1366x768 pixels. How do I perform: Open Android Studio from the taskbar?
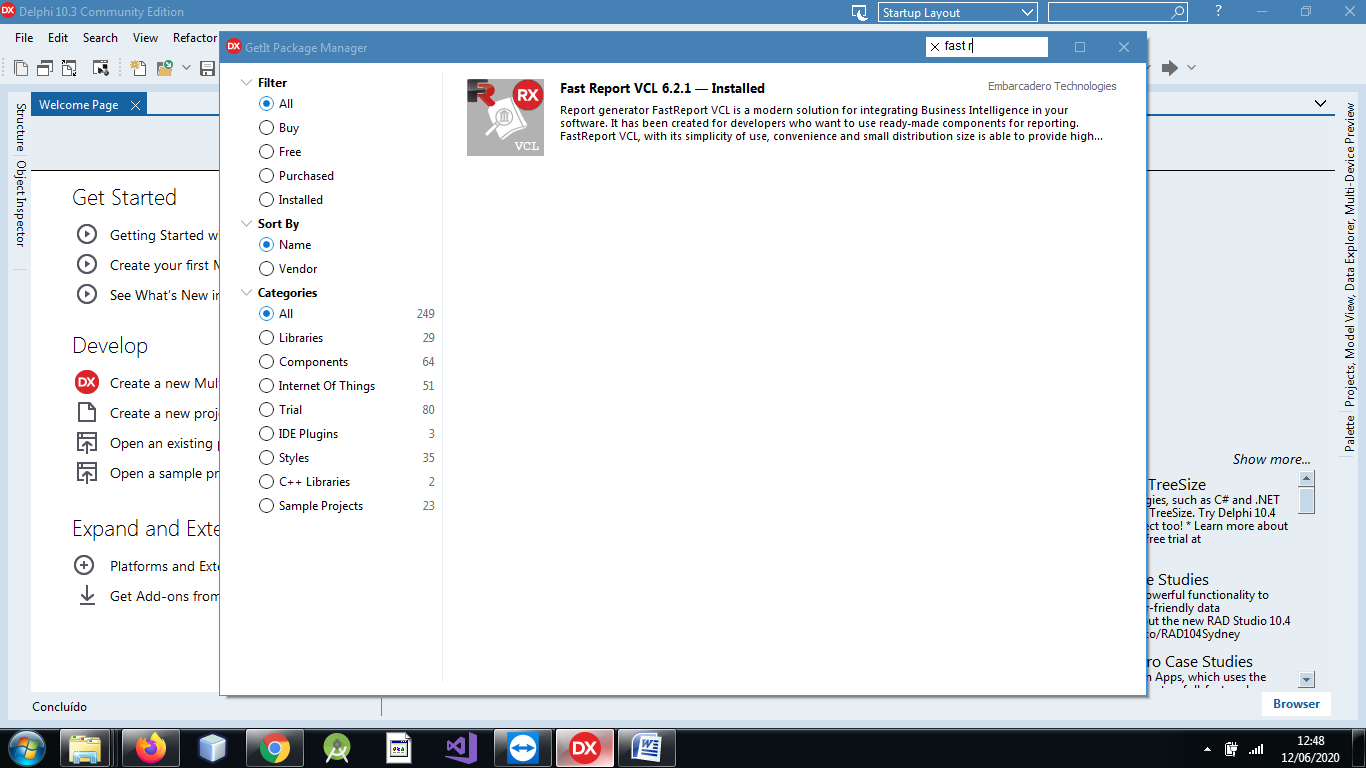337,747
